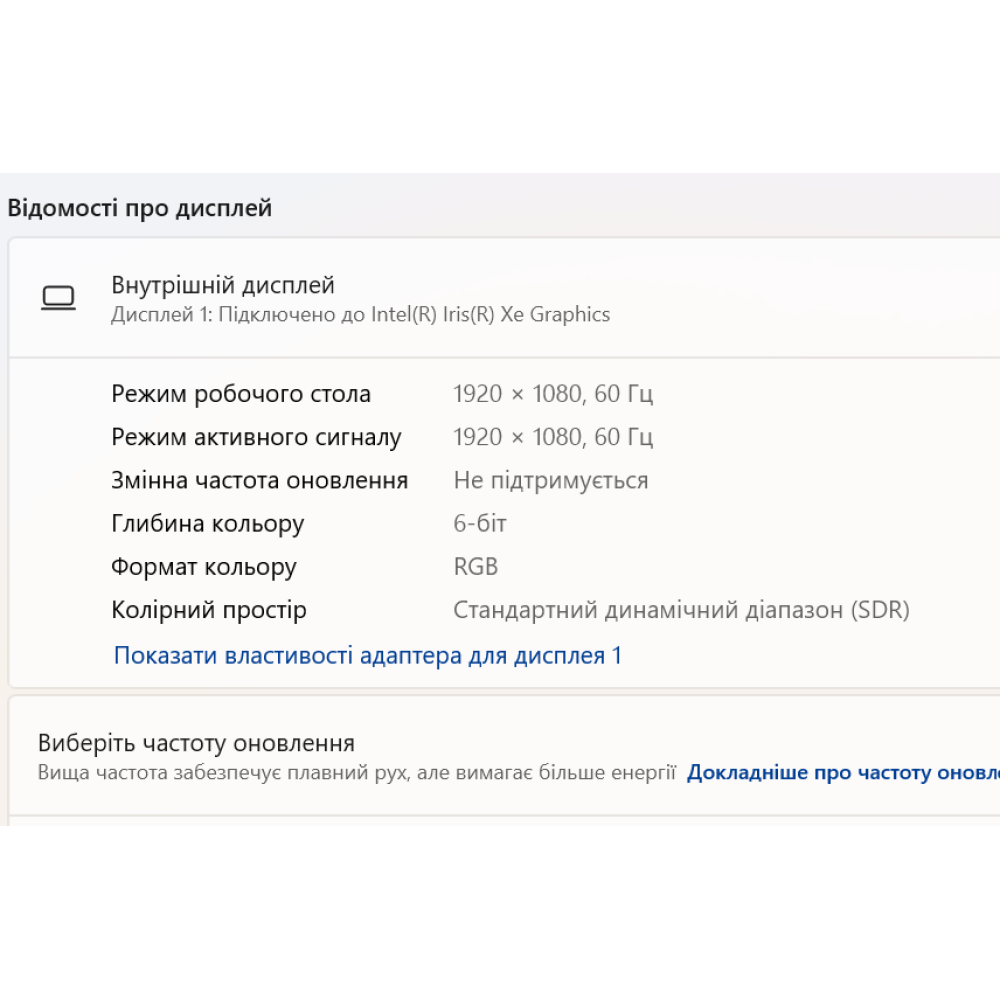Click the Відомості про дисплей section heading
Image resolution: width=1000 pixels, height=1000 pixels.
pyautogui.click(x=140, y=208)
